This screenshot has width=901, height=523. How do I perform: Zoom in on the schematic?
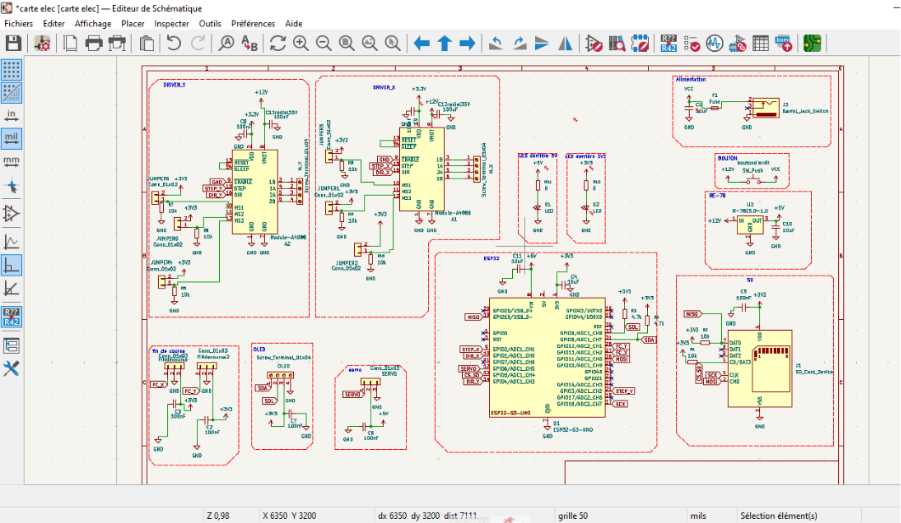[x=301, y=43]
